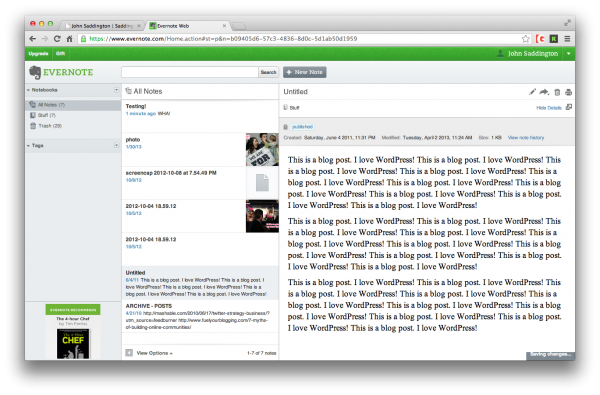Screen dimensions: 600x395
Task: Delete the note with the trash icon
Action: coord(557,92)
